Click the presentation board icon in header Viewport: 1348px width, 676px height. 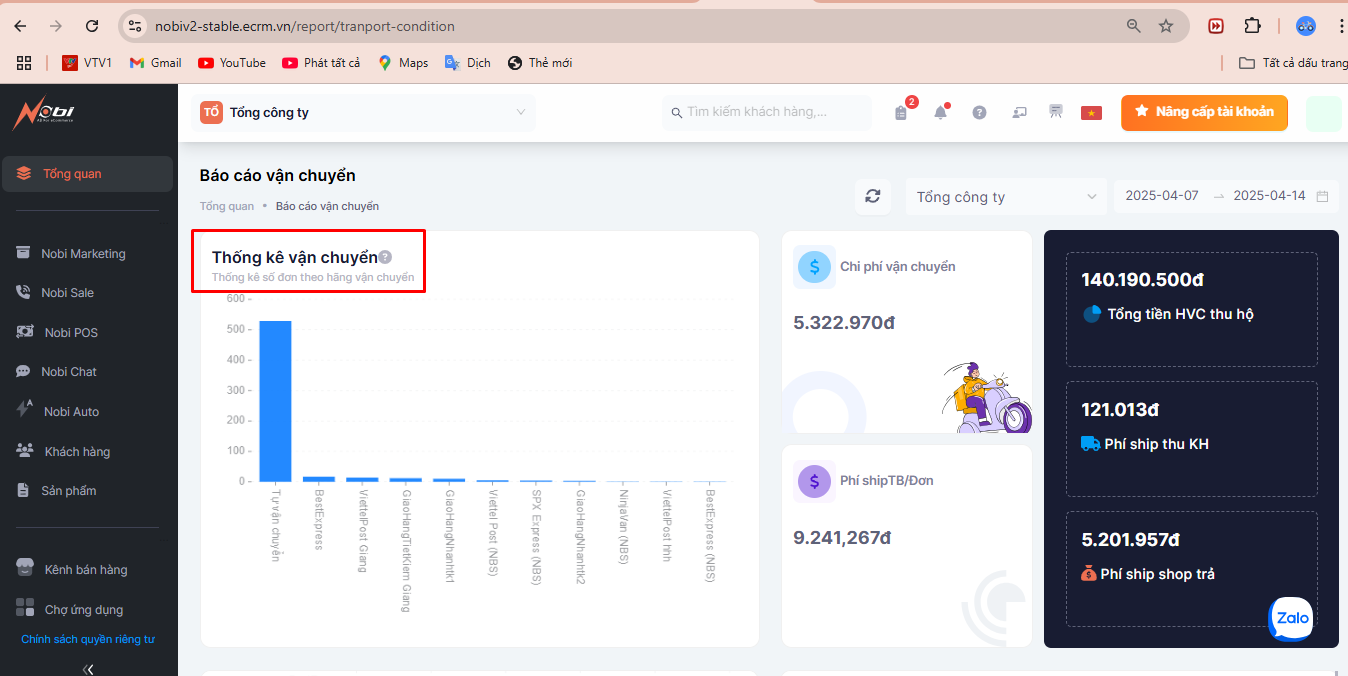(1055, 112)
